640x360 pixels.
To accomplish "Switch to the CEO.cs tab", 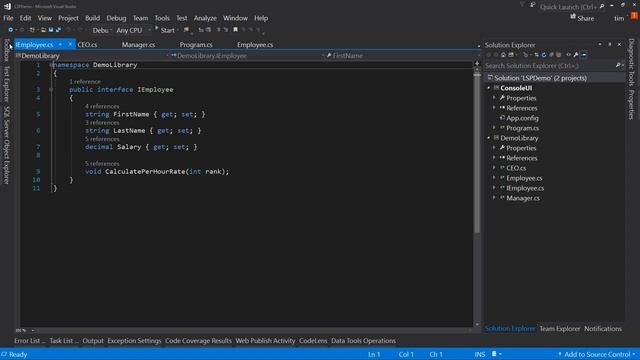I will pyautogui.click(x=87, y=44).
